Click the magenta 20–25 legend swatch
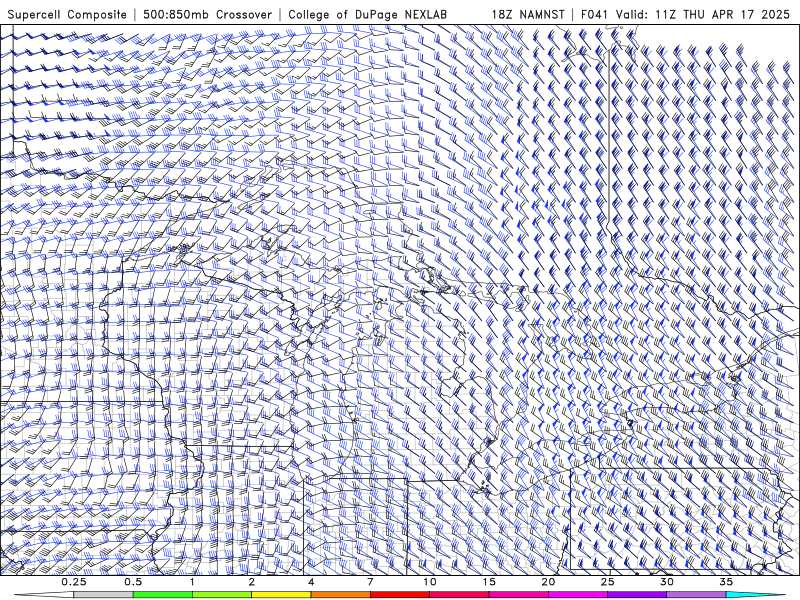The height and width of the screenshot is (600, 800). 577,595
